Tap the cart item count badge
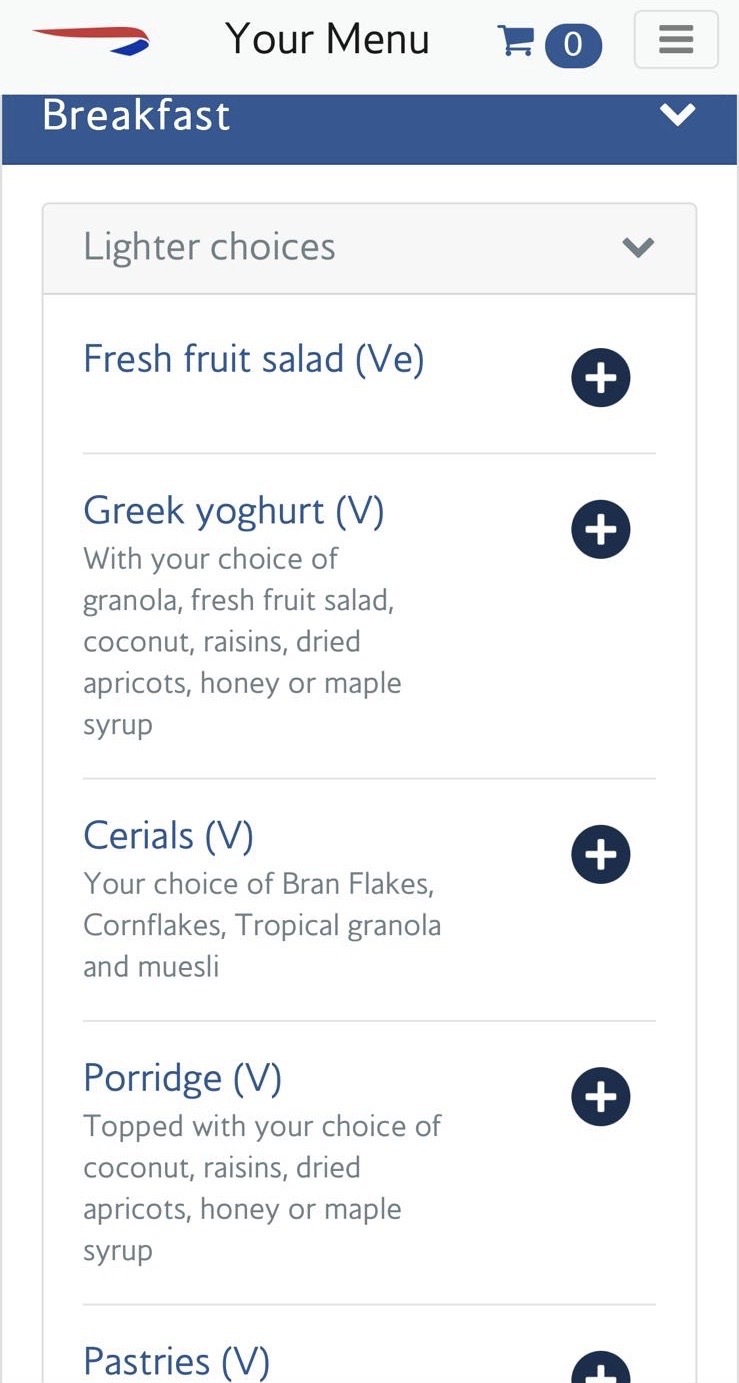This screenshot has height=1383, width=739. 573,44
